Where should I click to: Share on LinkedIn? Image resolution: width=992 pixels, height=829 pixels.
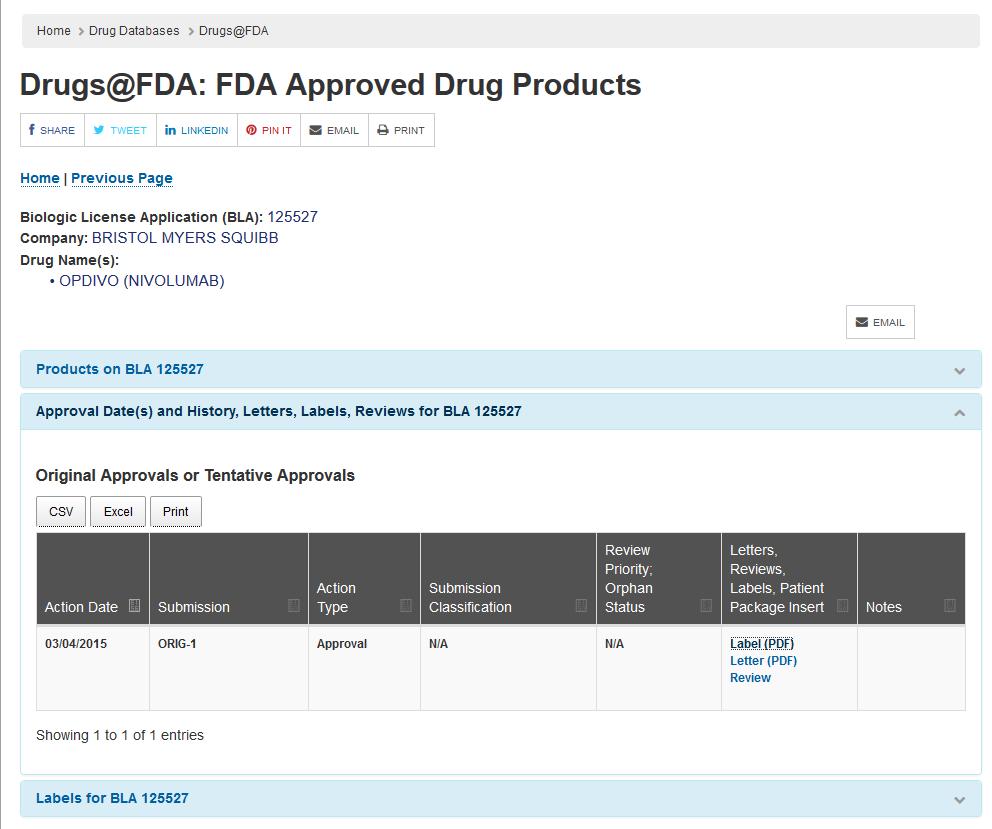click(x=197, y=130)
